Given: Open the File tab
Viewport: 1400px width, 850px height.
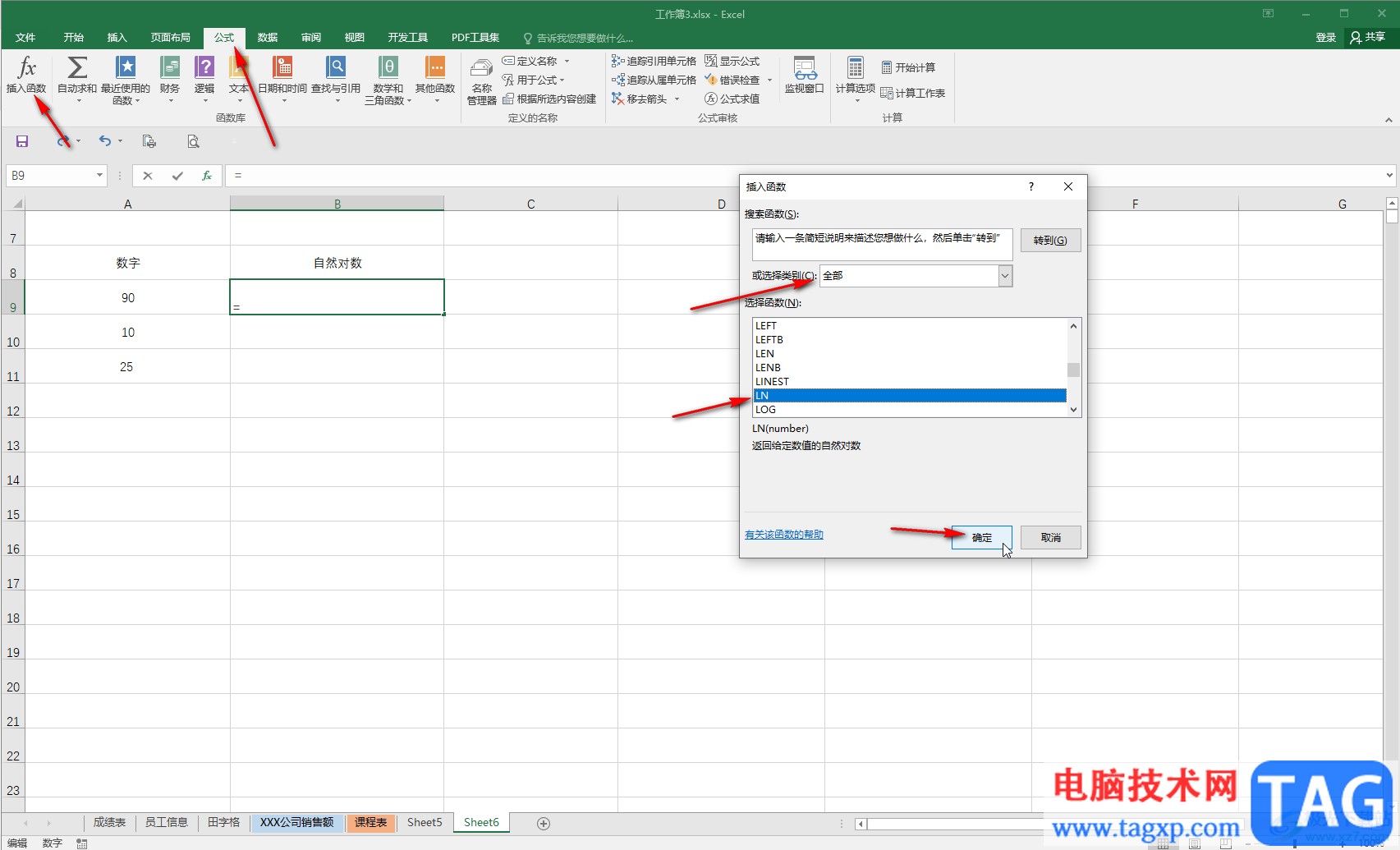Looking at the screenshot, I should [25, 38].
